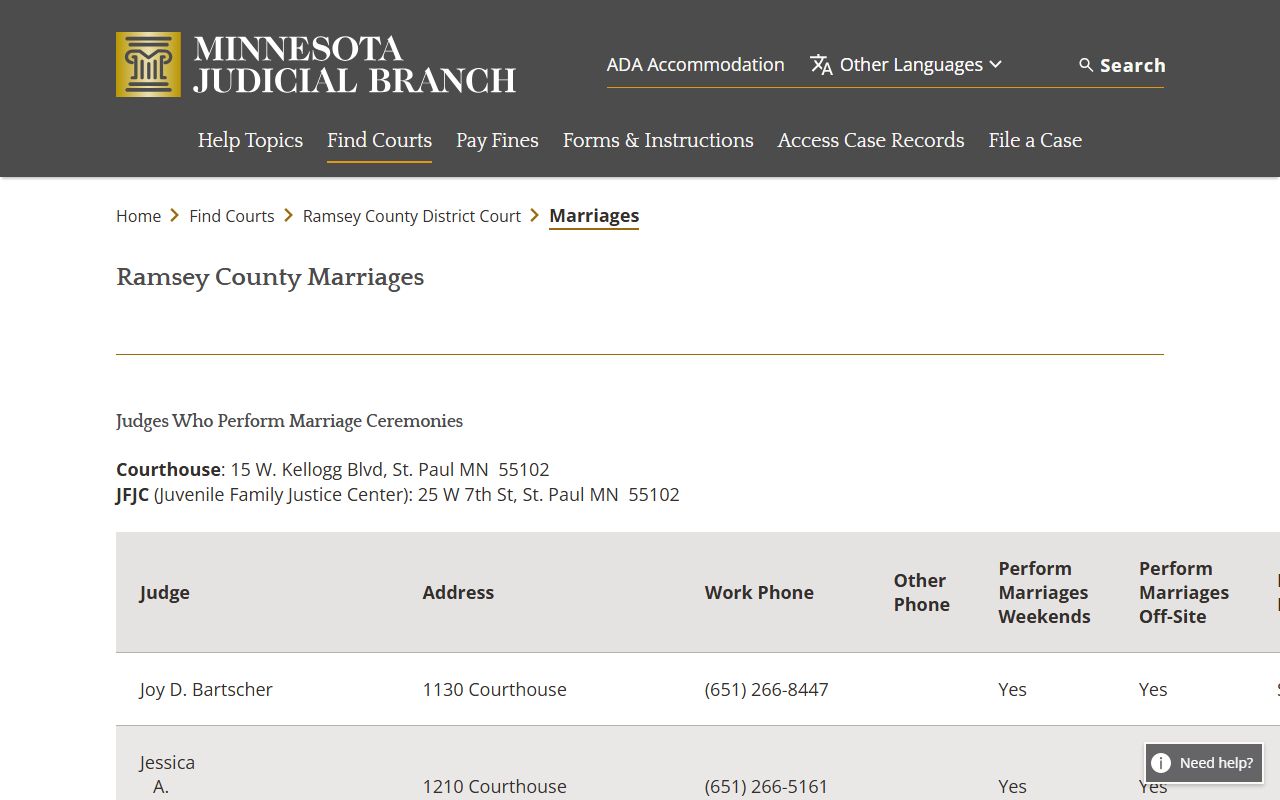Viewport: 1280px width, 800px height.
Task: Select phone number (651) 266-8447
Action: 766,689
